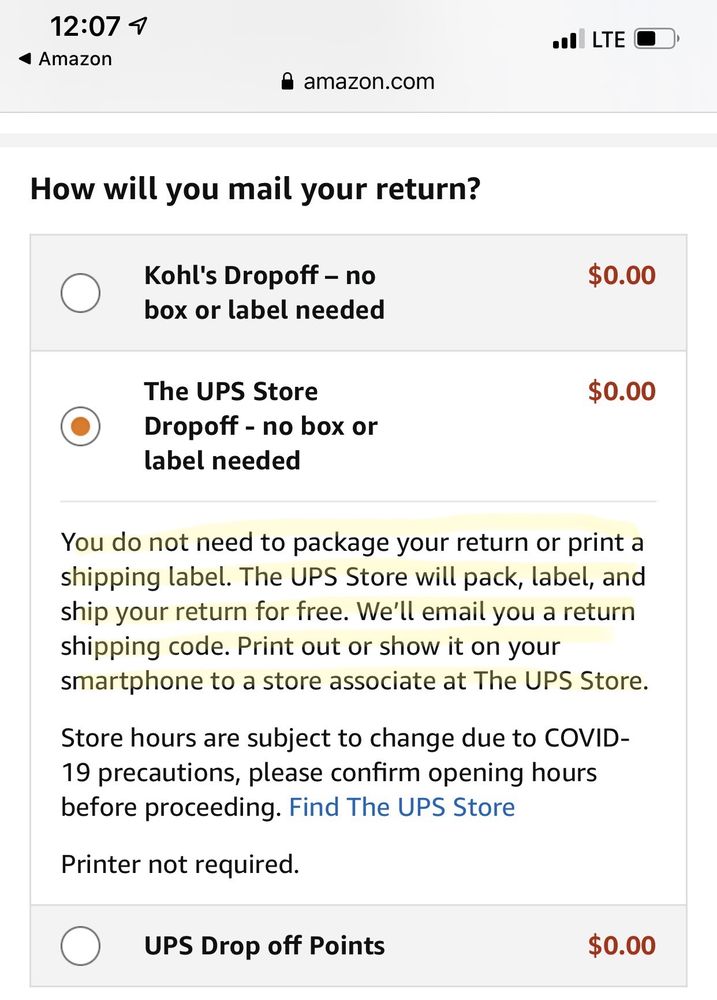717x1000 pixels.
Task: Tap the $0.00 price for Kohl's Dropoff
Action: click(x=621, y=275)
